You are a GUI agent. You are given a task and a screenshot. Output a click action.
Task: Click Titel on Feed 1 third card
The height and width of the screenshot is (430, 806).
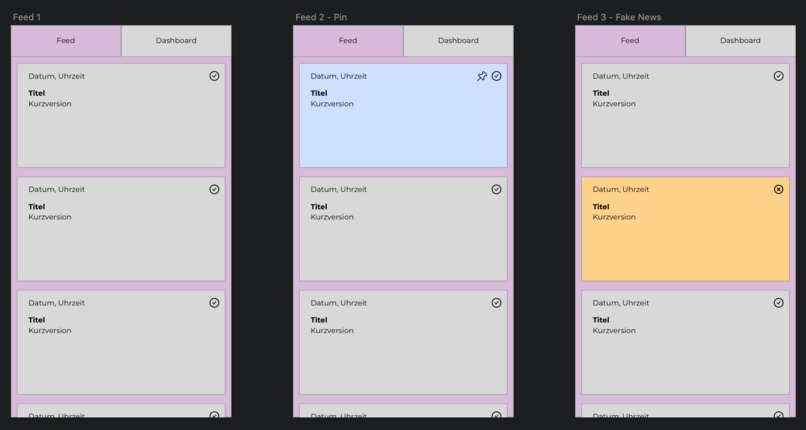(x=36, y=320)
